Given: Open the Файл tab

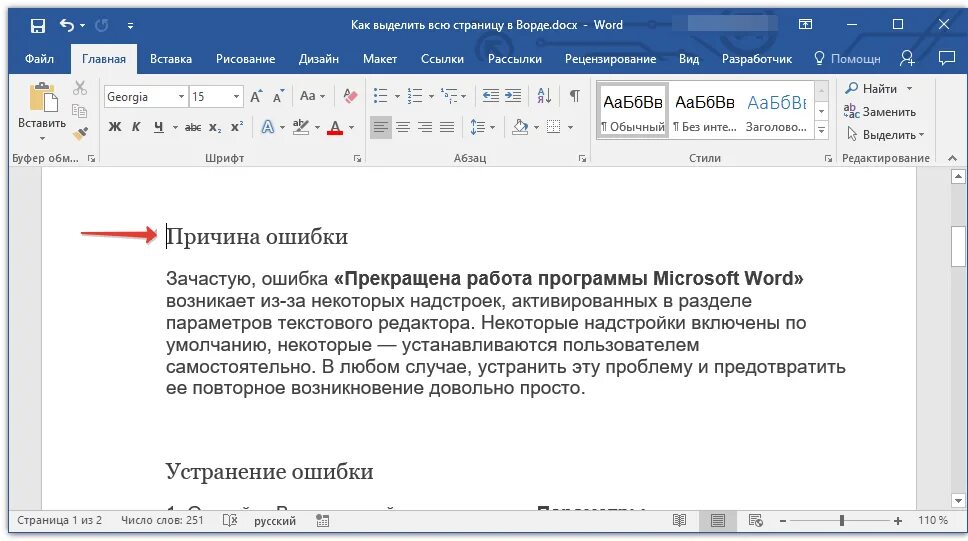Looking at the screenshot, I should [x=40, y=59].
